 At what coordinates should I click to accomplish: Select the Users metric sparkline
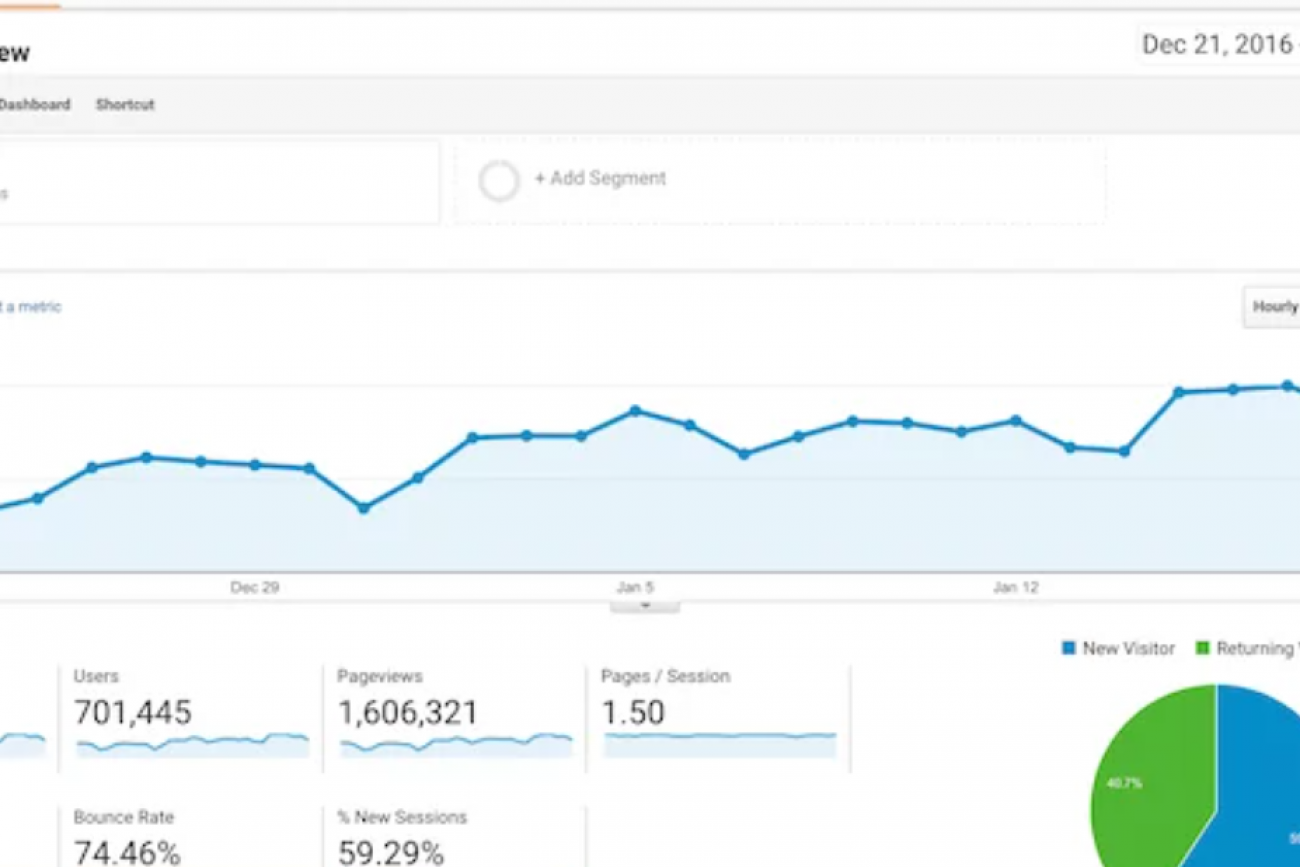[x=192, y=745]
